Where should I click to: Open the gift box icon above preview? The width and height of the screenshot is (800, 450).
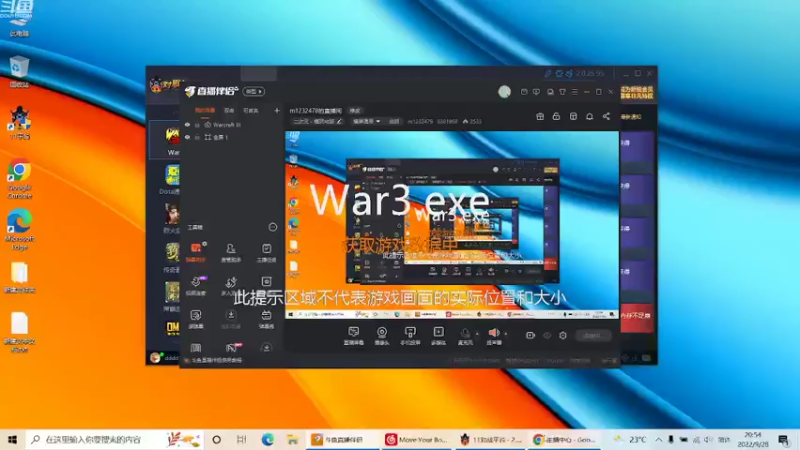[540, 116]
